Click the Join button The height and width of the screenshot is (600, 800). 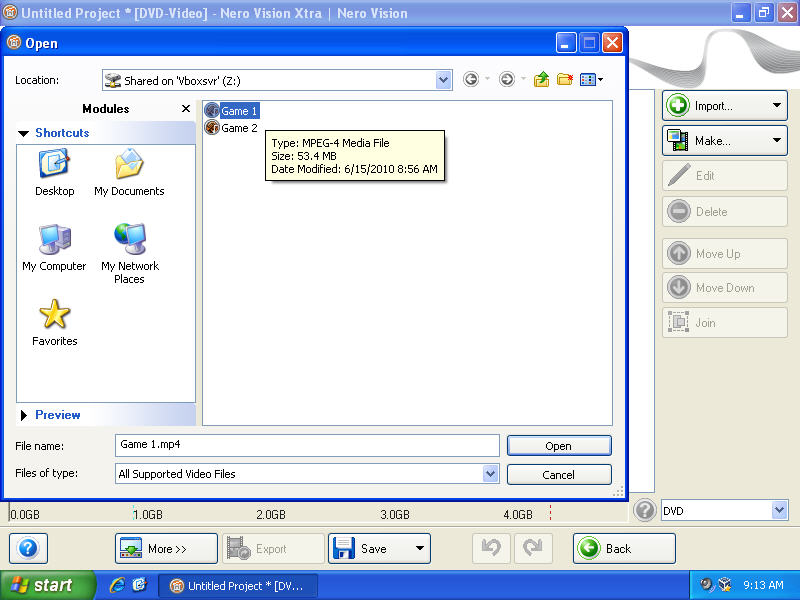[724, 322]
